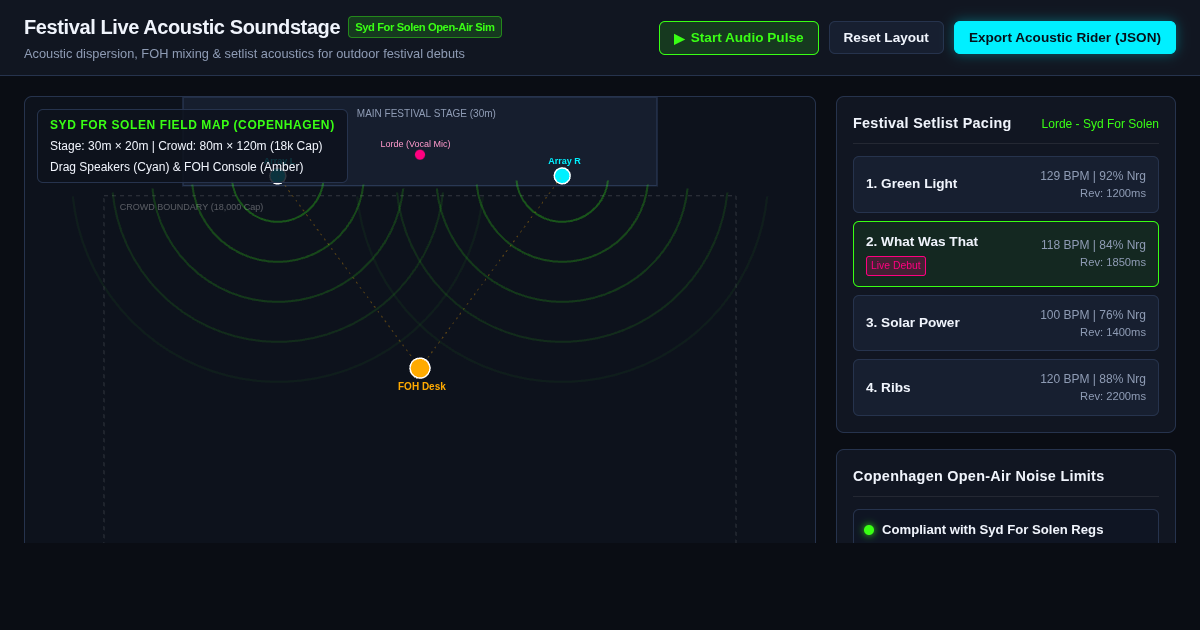Click the '120 BPM | 88% Nrg' value
Viewport: 1200px width, 630px height.
1093,379
